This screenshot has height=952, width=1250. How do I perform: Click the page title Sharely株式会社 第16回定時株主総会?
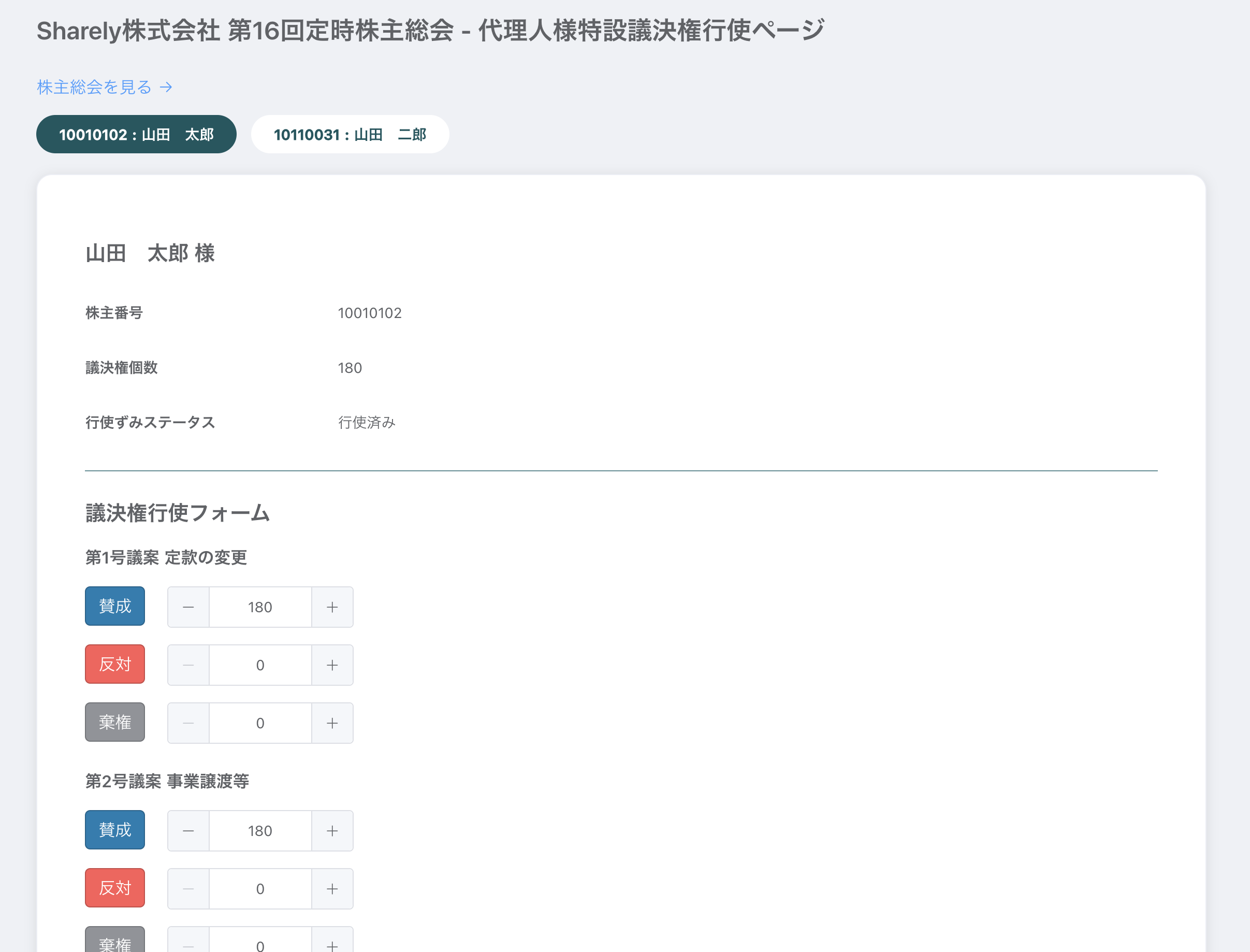coord(245,31)
